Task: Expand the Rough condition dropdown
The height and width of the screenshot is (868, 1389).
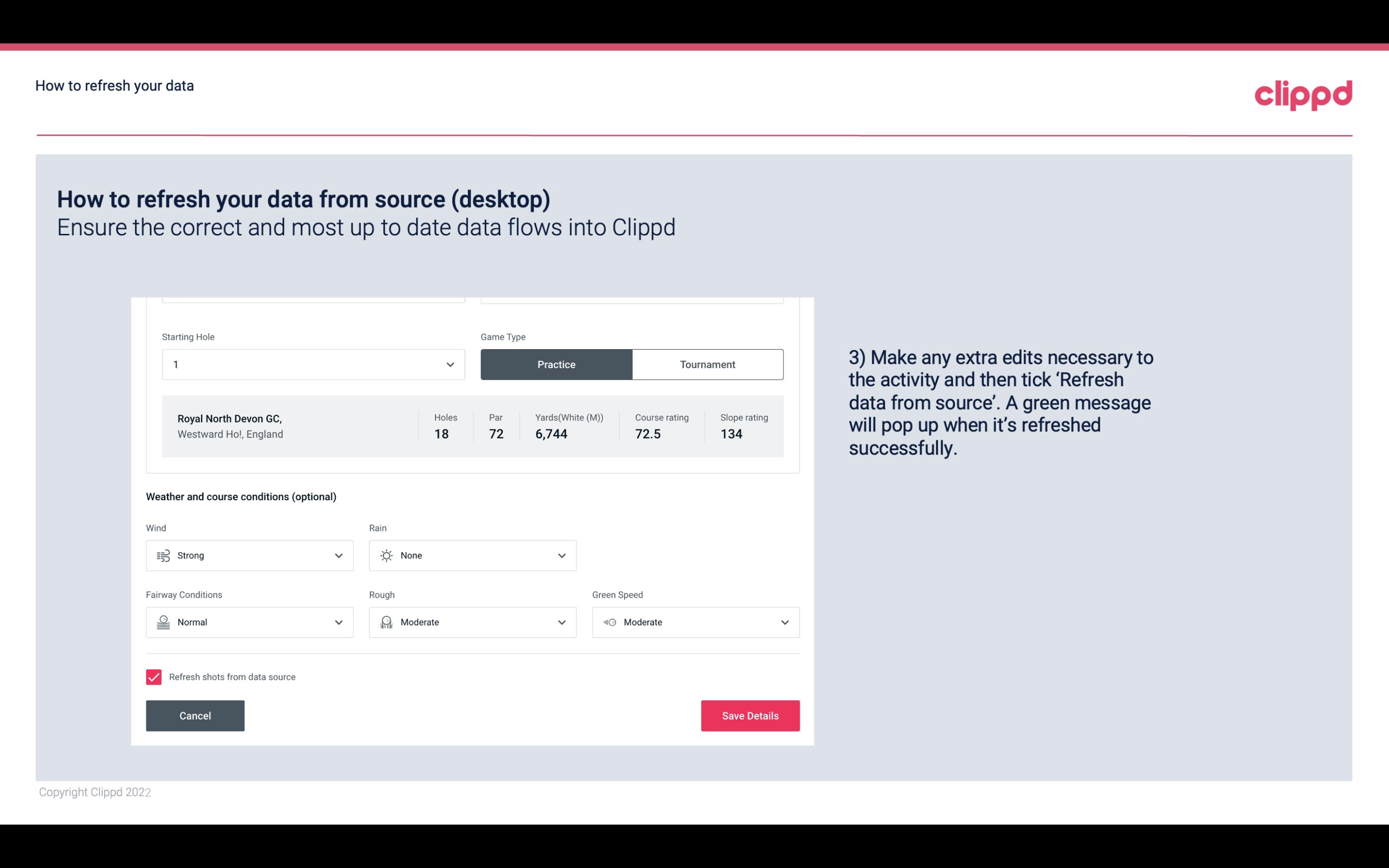Action: 562,622
